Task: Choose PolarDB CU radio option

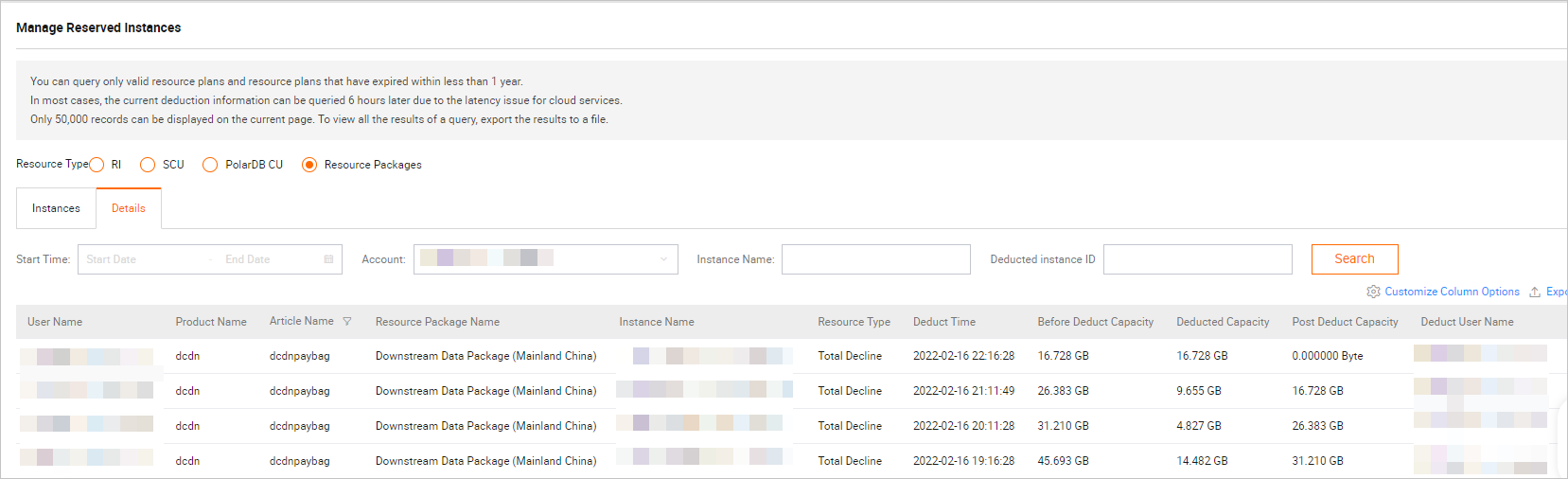Action: 210,165
